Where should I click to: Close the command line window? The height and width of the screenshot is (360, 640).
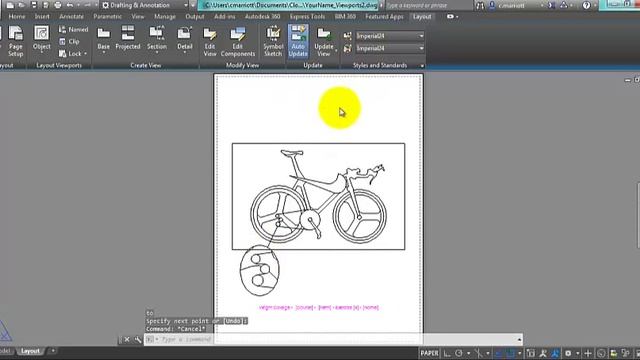point(127,339)
